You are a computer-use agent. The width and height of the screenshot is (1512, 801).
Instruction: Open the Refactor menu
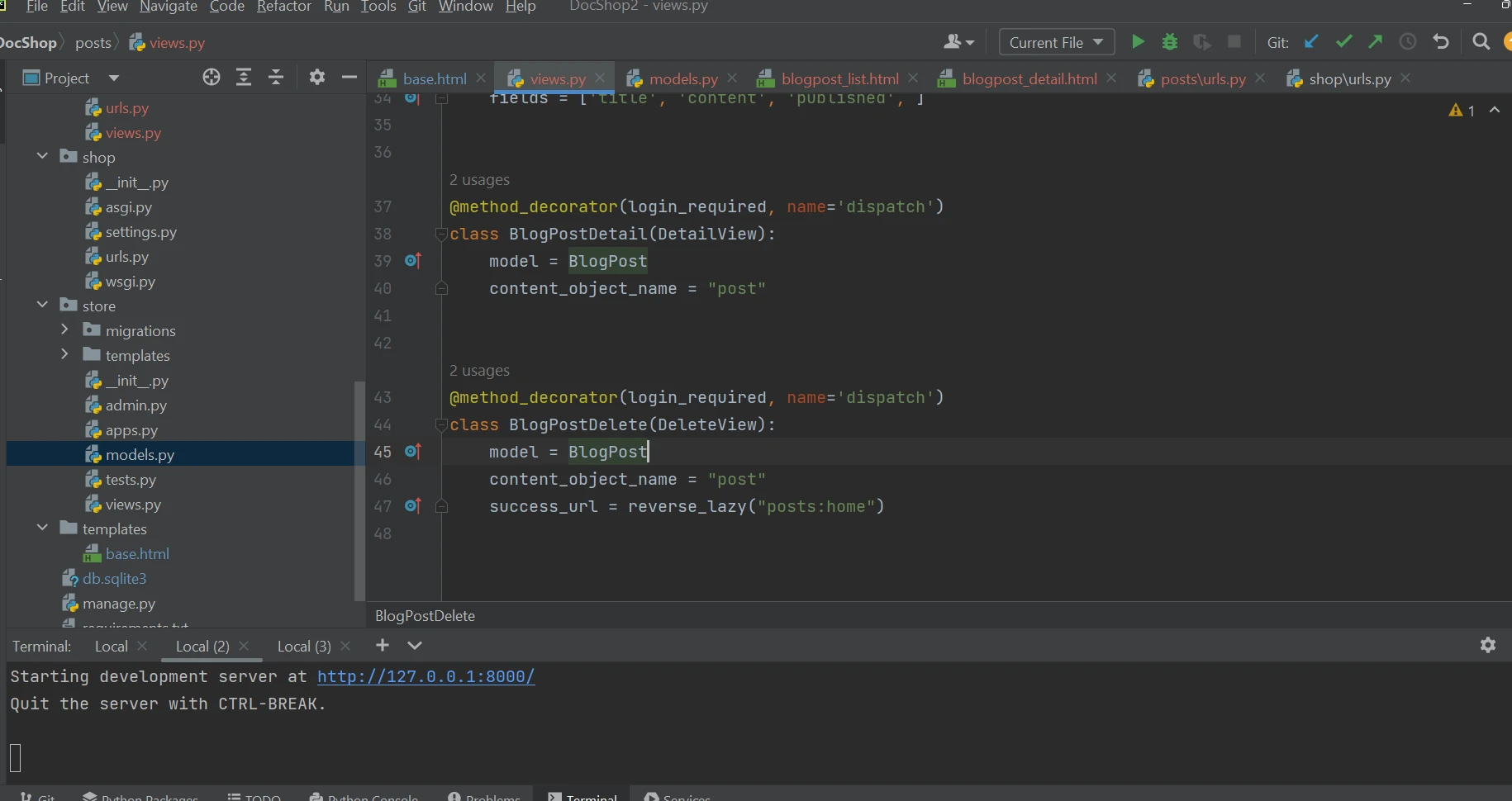(x=283, y=7)
